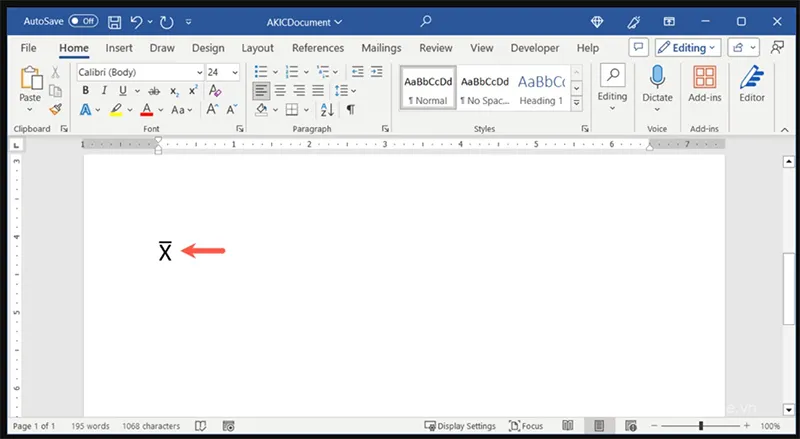The image size is (800, 439).
Task: Sort the selection alphabetically
Action: (x=327, y=109)
